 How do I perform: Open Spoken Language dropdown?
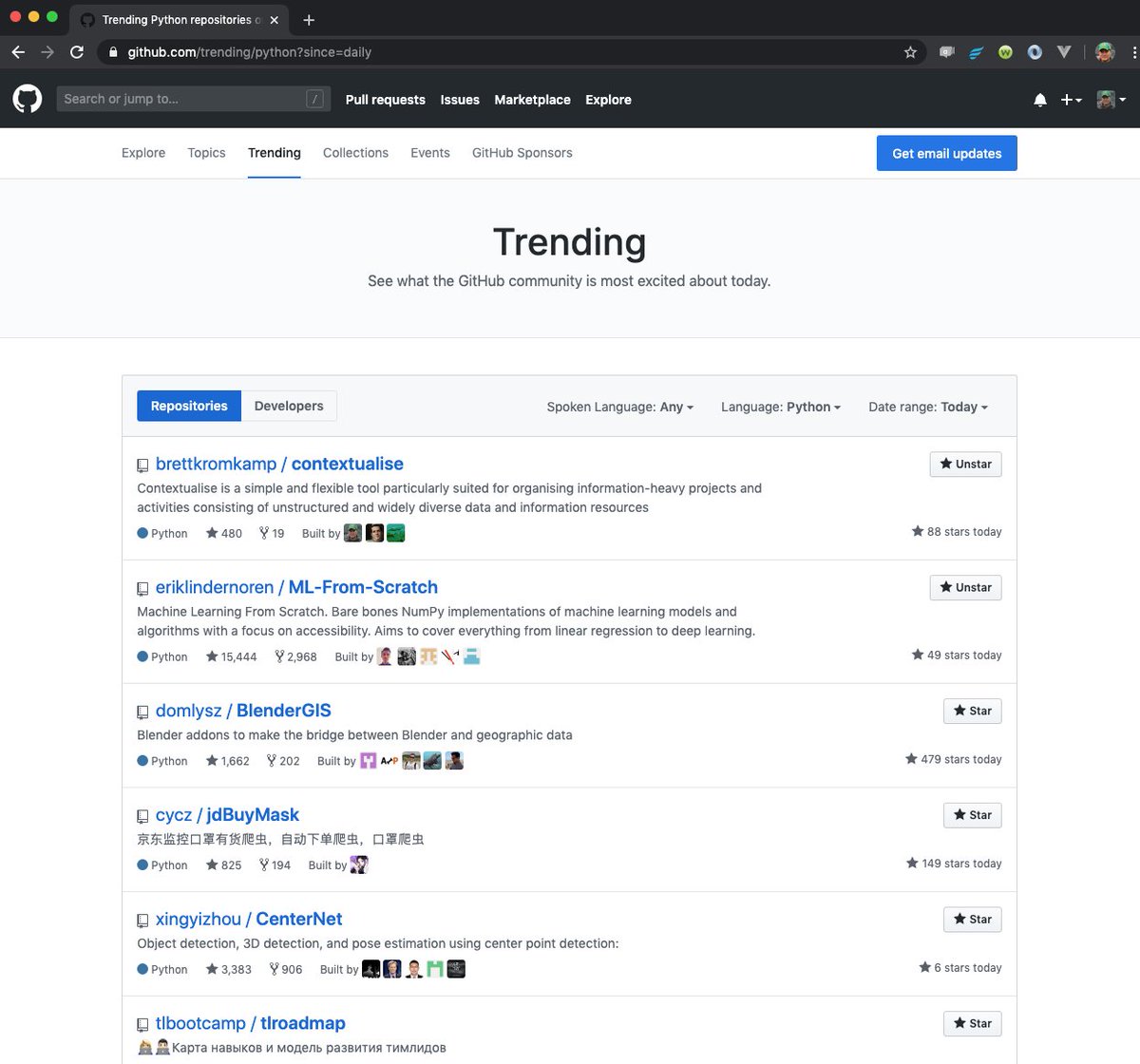(x=620, y=407)
